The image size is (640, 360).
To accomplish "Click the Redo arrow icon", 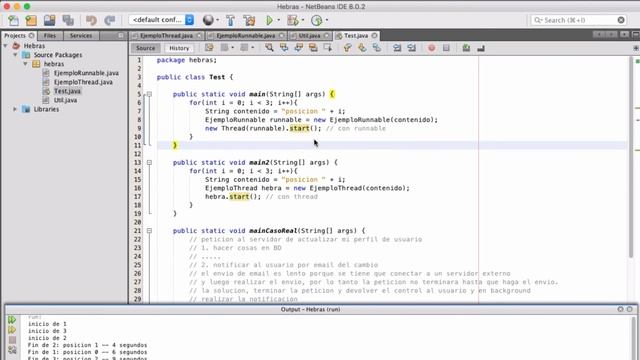I will pos(109,20).
